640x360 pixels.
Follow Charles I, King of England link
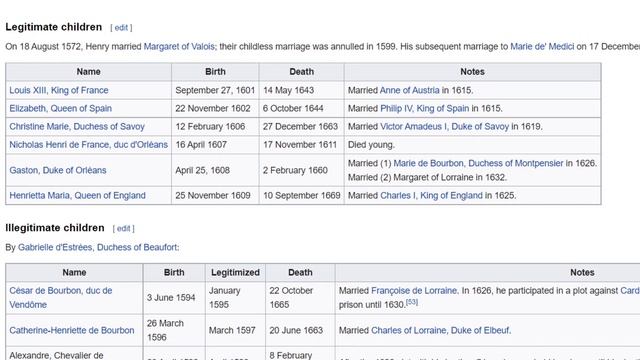(x=431, y=196)
